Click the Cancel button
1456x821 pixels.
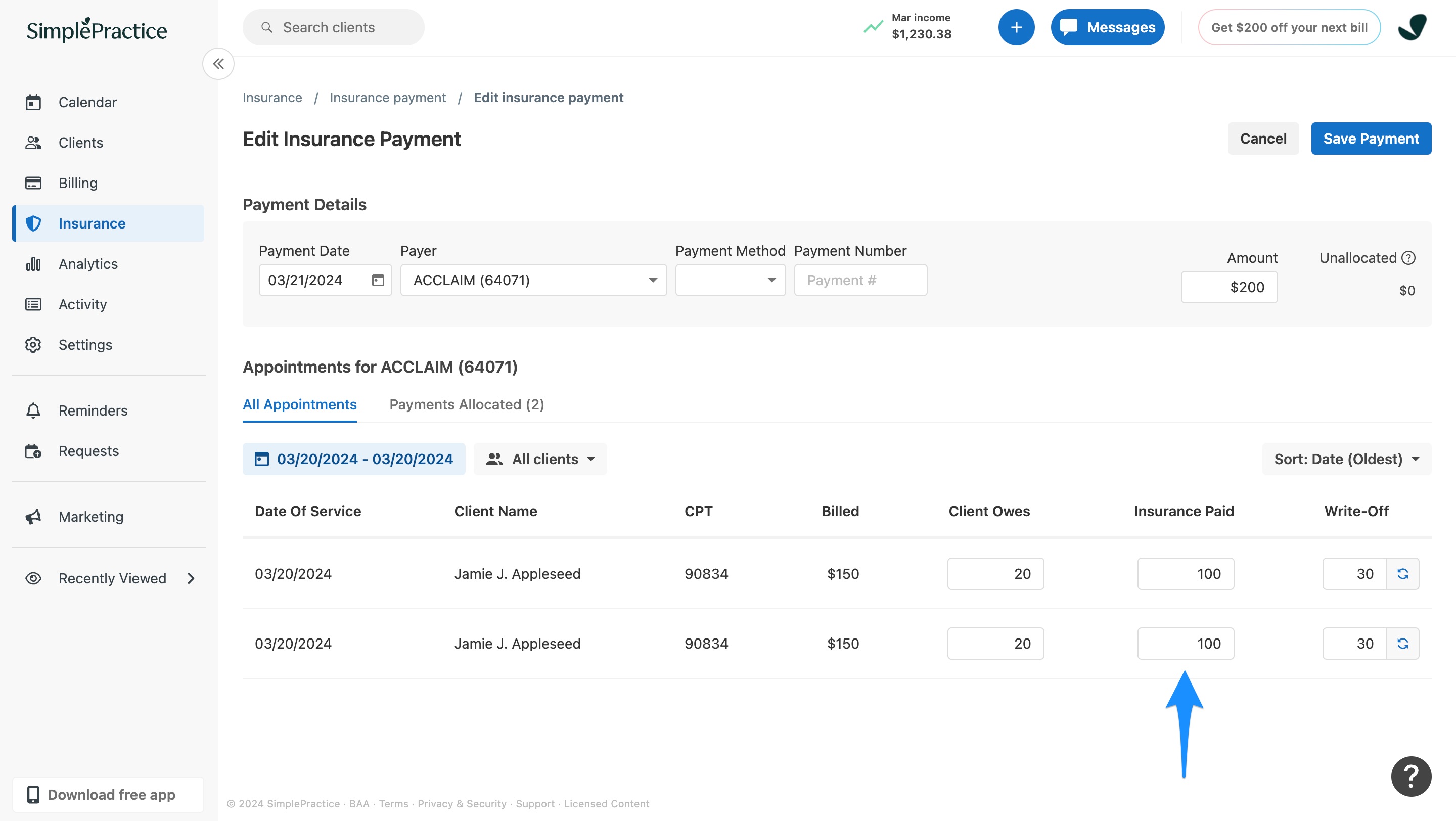pyautogui.click(x=1263, y=139)
